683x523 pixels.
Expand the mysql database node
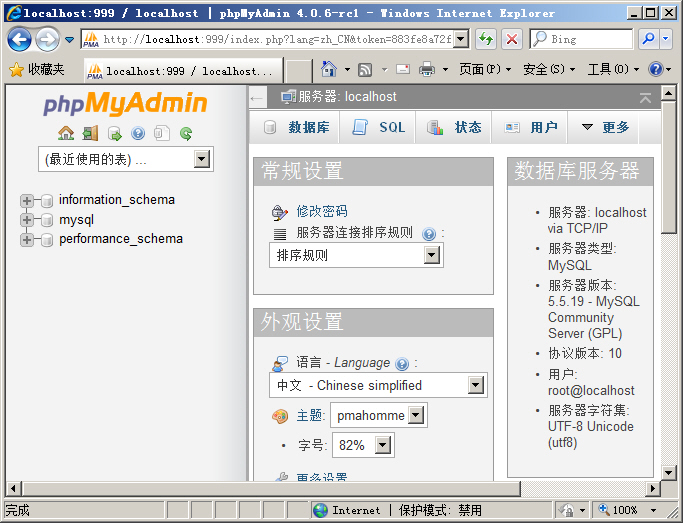tap(27, 220)
